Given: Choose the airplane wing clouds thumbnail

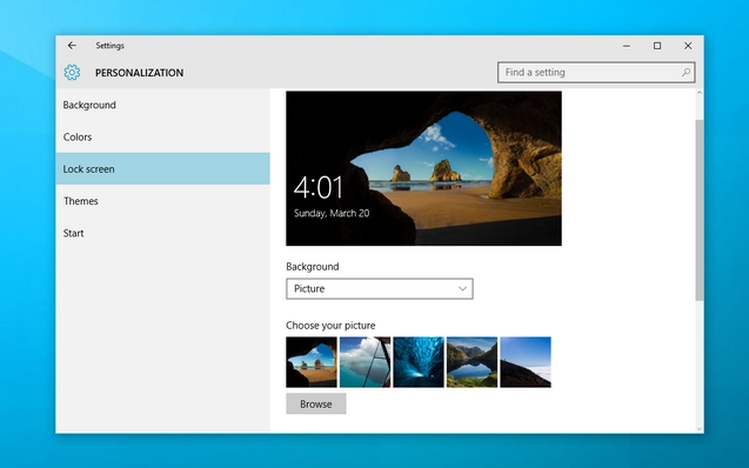Looking at the screenshot, I should point(365,362).
